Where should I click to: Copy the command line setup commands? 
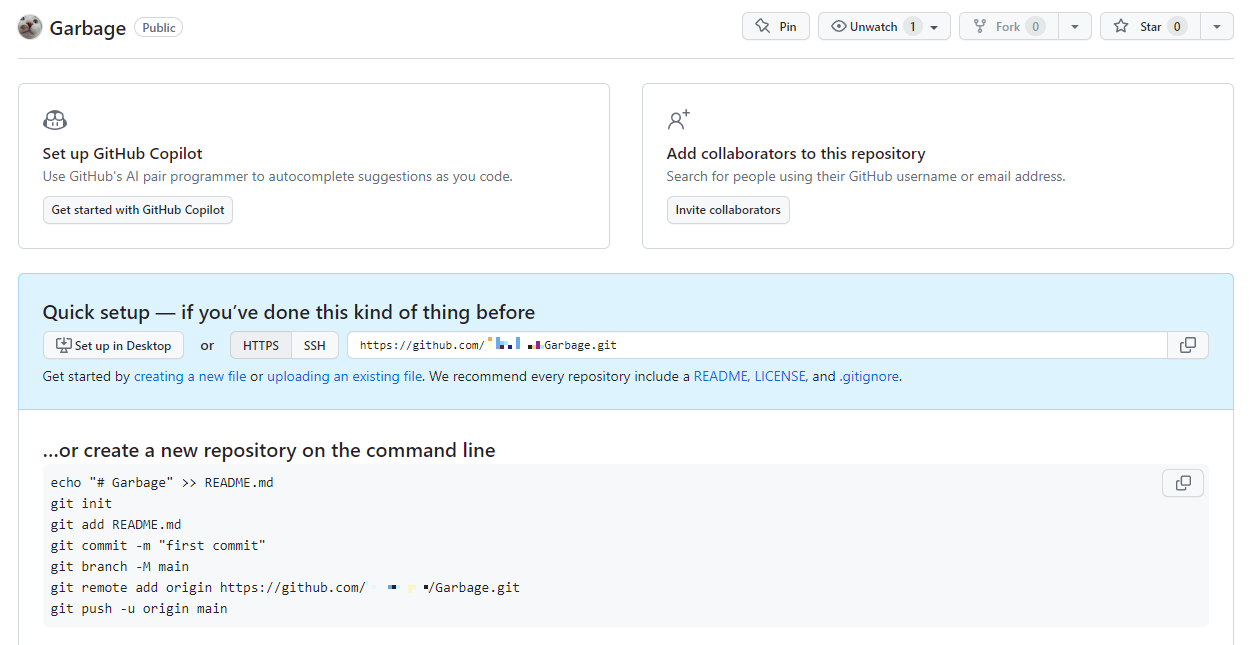pyautogui.click(x=1183, y=483)
